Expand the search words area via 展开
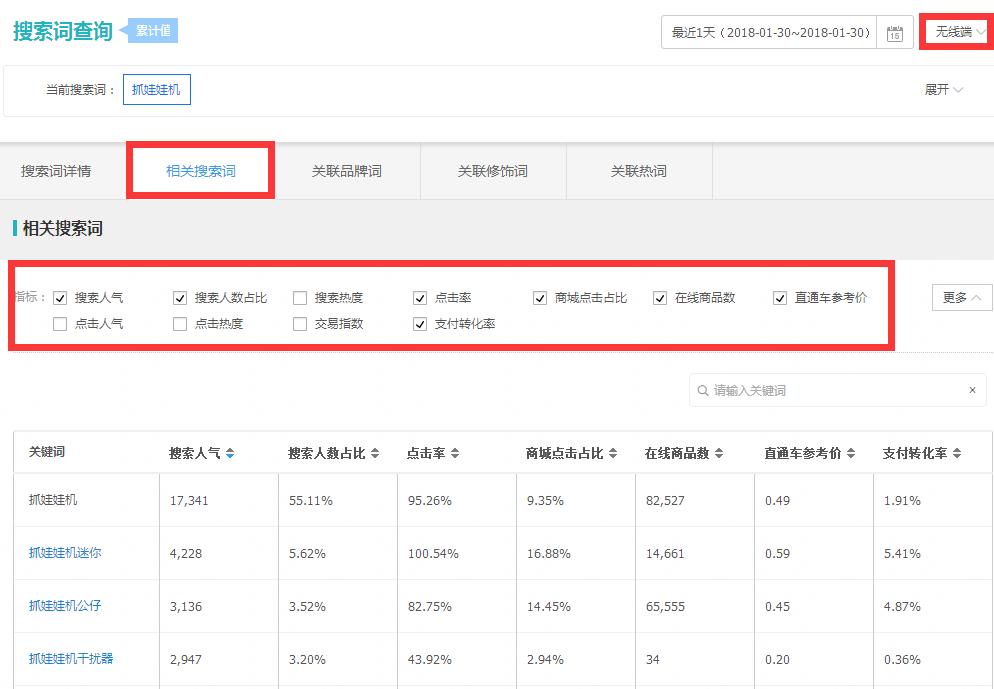Viewport: 994px width, 689px height. pyautogui.click(x=942, y=89)
